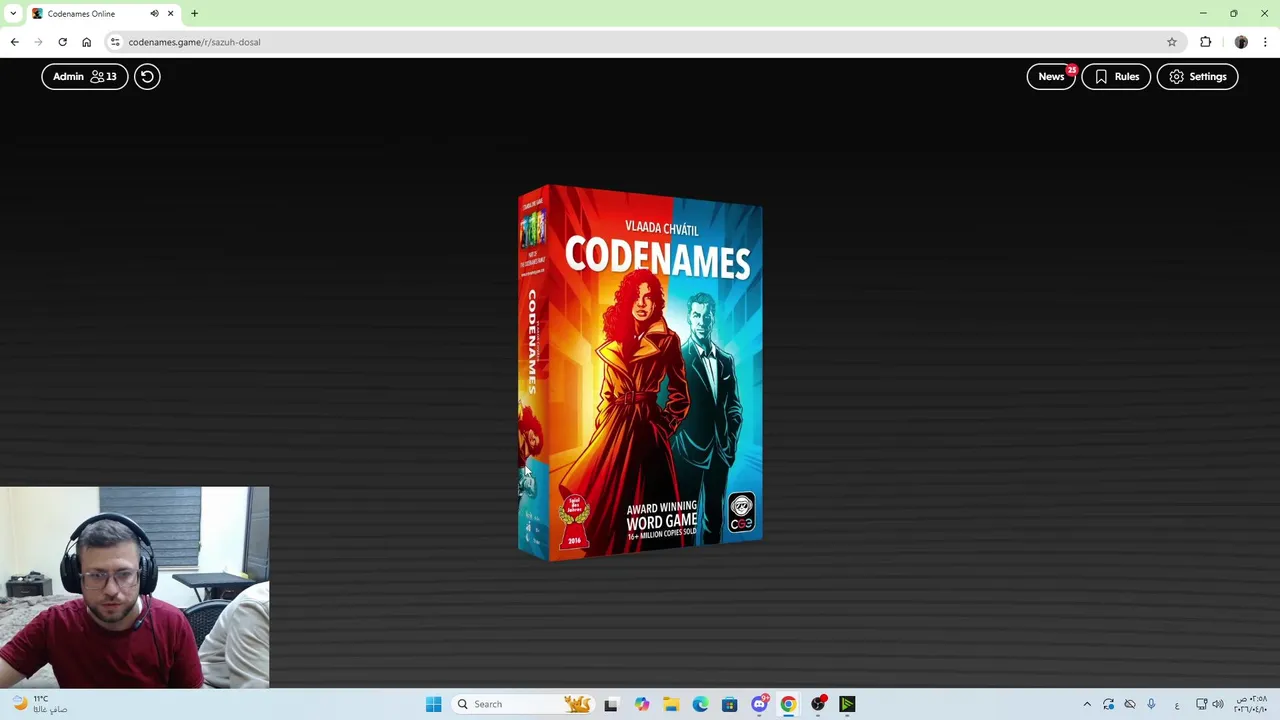Reload the current page
The height and width of the screenshot is (720, 1280).
pos(62,42)
